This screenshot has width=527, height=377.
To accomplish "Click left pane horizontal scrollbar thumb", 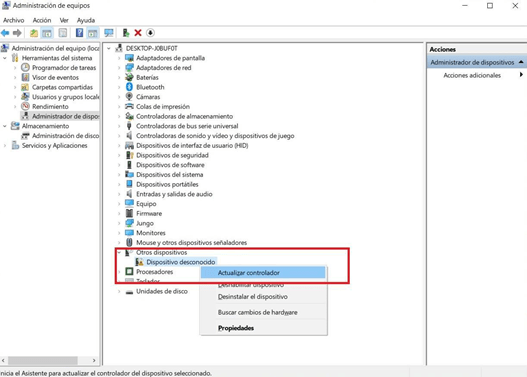I will [x=43, y=360].
